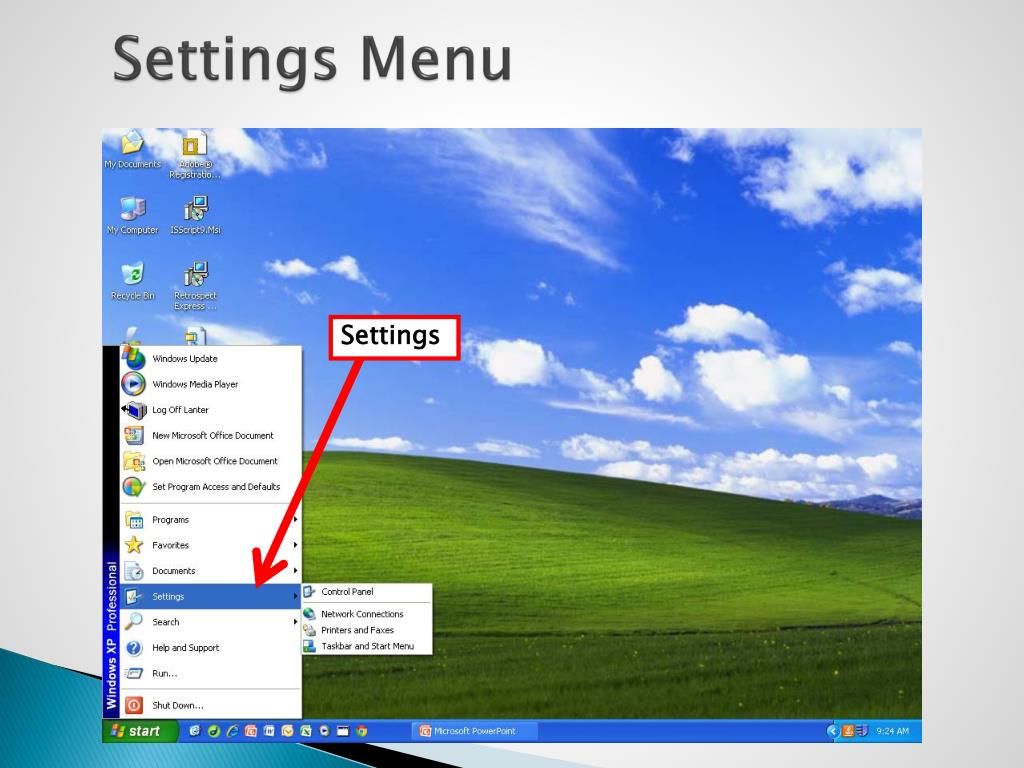The height and width of the screenshot is (768, 1024).
Task: Select Adobe Registration desktop icon
Action: pos(195,155)
